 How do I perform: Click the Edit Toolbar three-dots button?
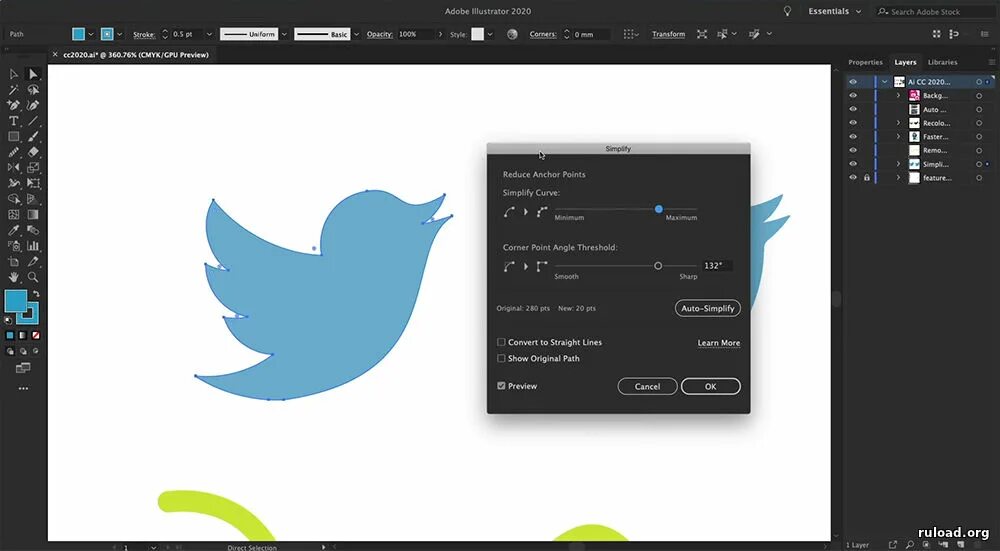pyautogui.click(x=23, y=388)
